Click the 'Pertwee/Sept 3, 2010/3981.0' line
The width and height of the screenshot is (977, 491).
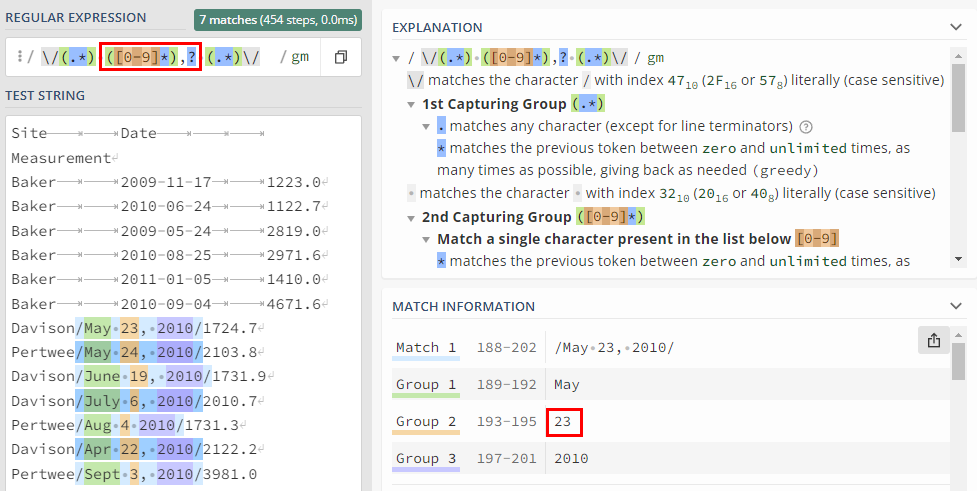134,475
